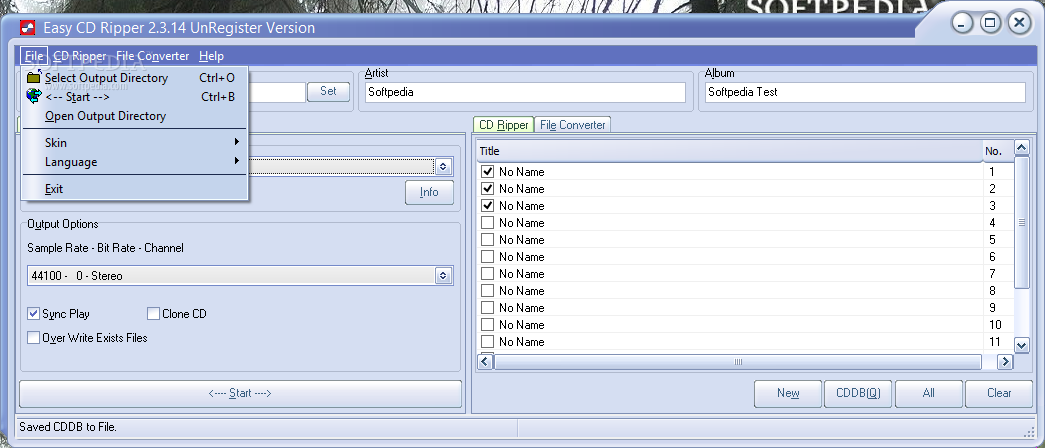Check track 10 No Name checkbox
1045x448 pixels.
(x=487, y=325)
